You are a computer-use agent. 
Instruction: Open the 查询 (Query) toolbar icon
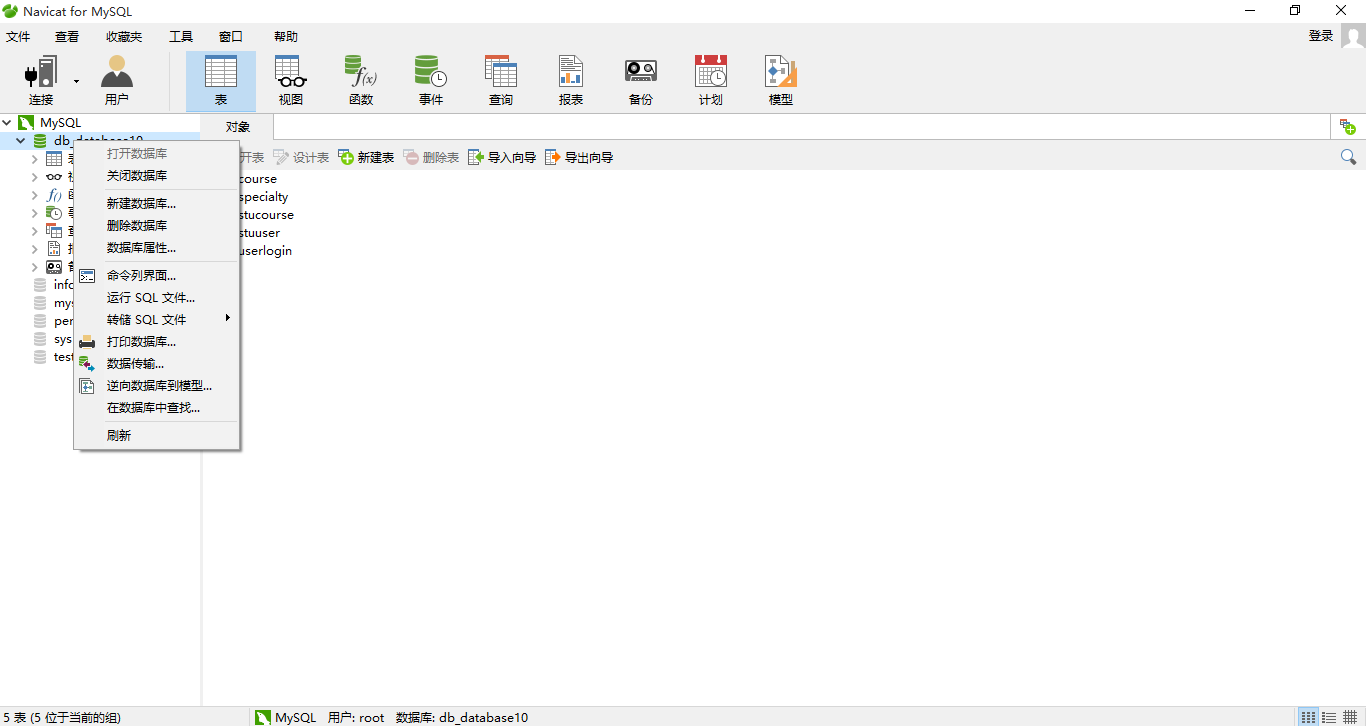click(x=501, y=81)
